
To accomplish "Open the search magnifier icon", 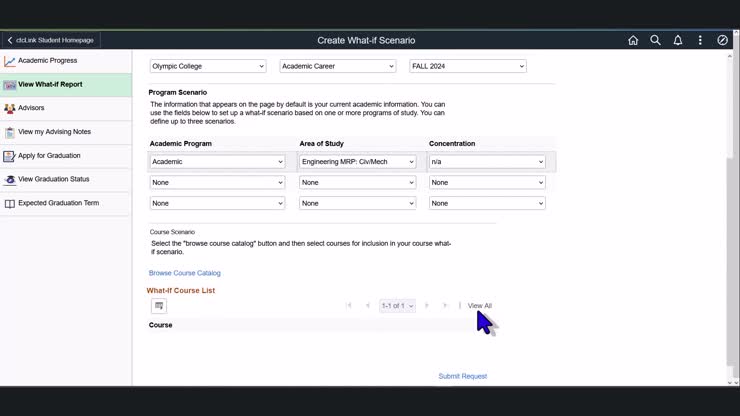I will coord(655,40).
